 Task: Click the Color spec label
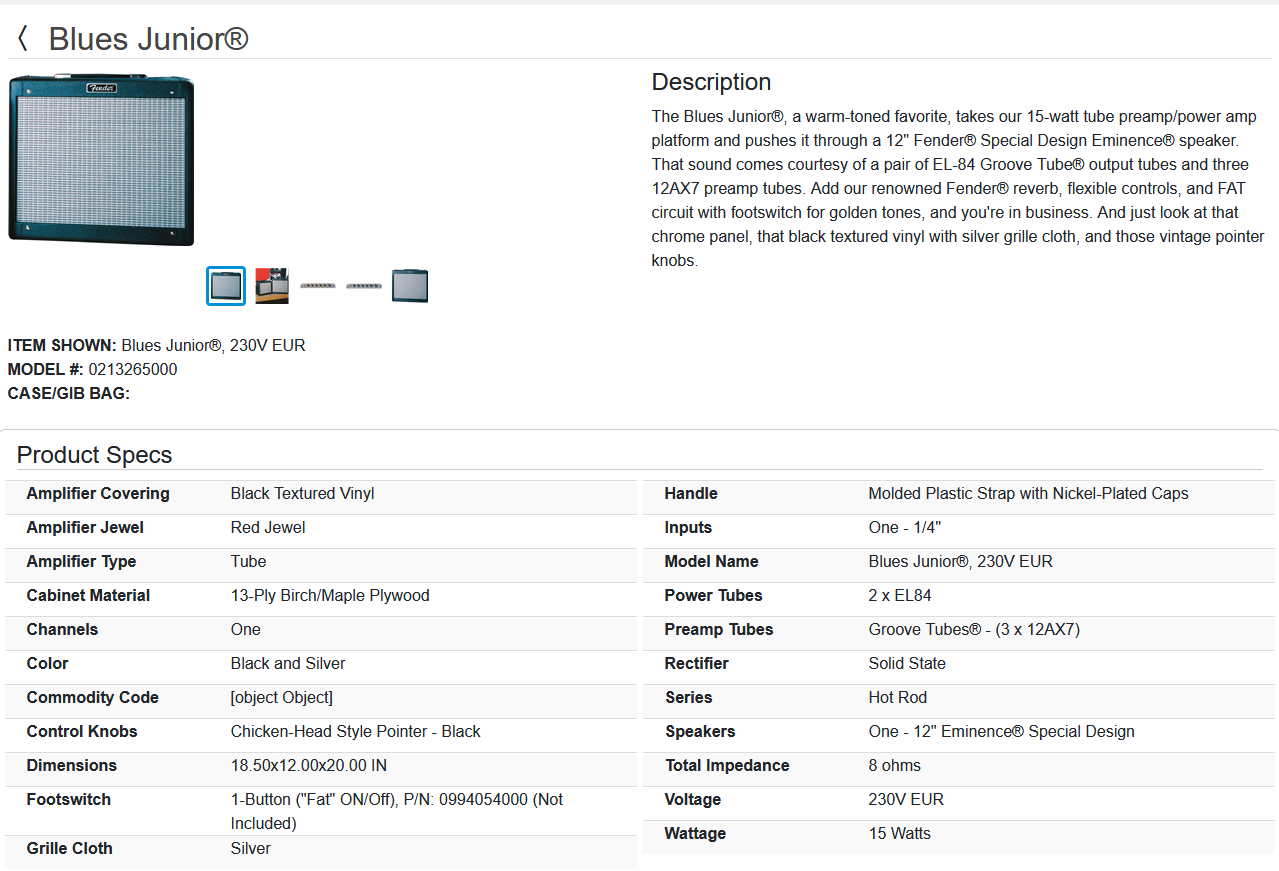(x=48, y=663)
